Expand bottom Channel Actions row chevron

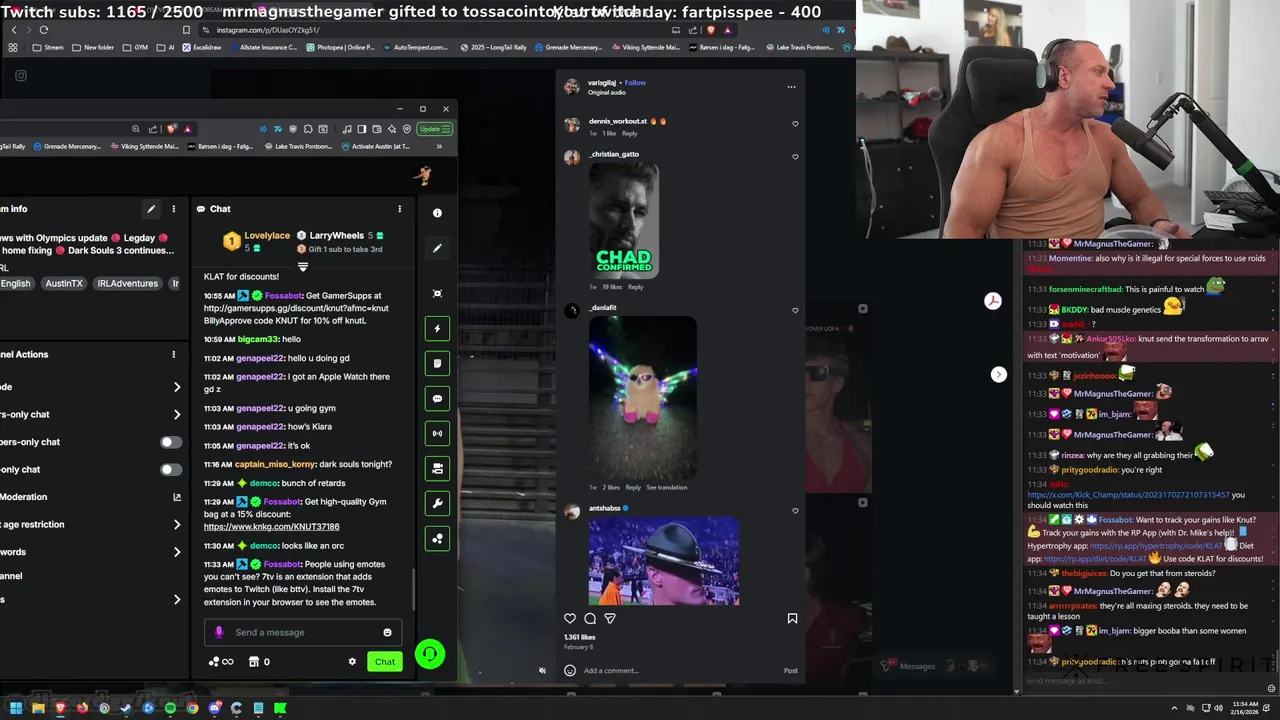click(177, 600)
